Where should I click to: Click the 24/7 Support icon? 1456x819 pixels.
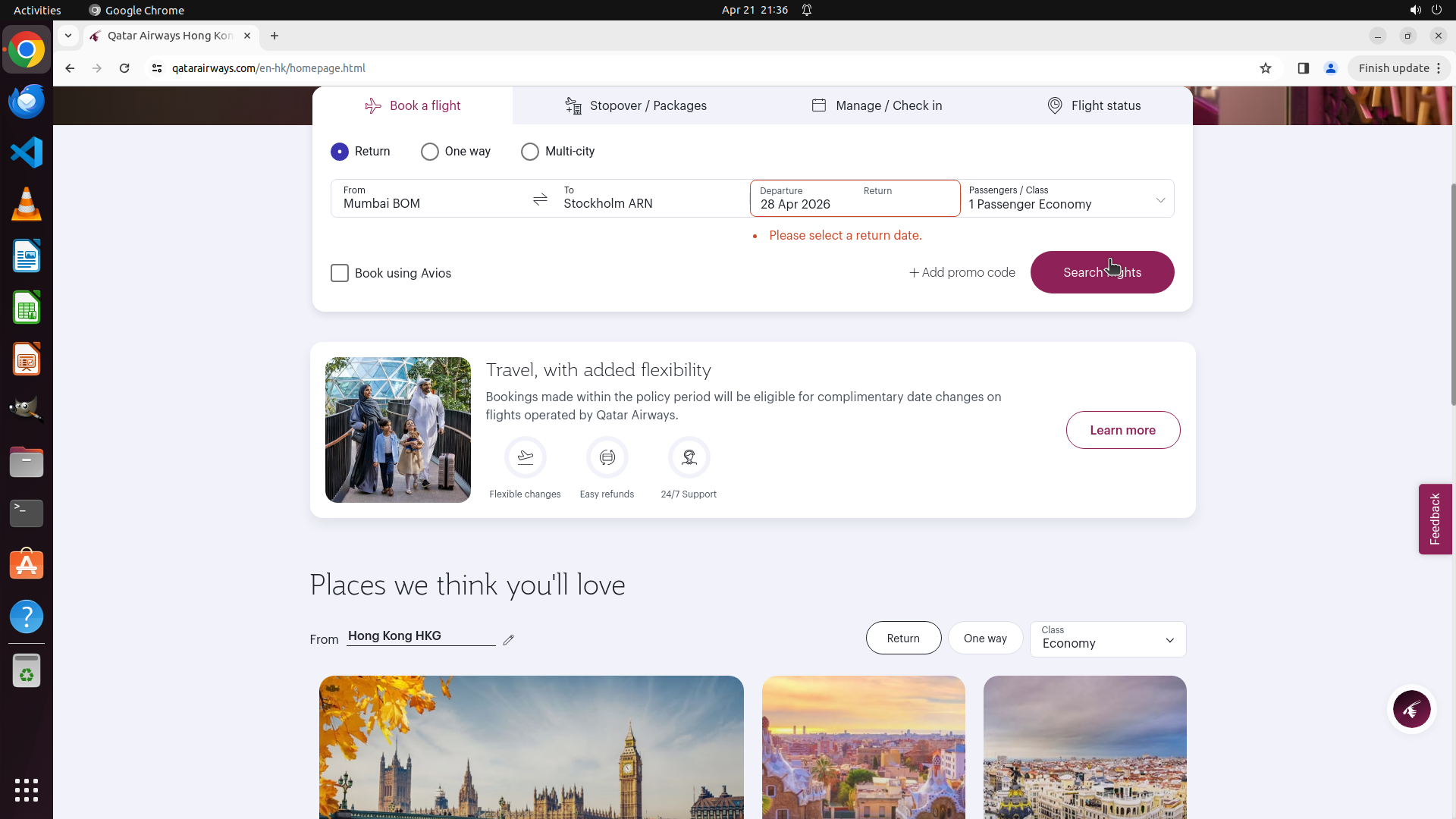click(x=689, y=457)
